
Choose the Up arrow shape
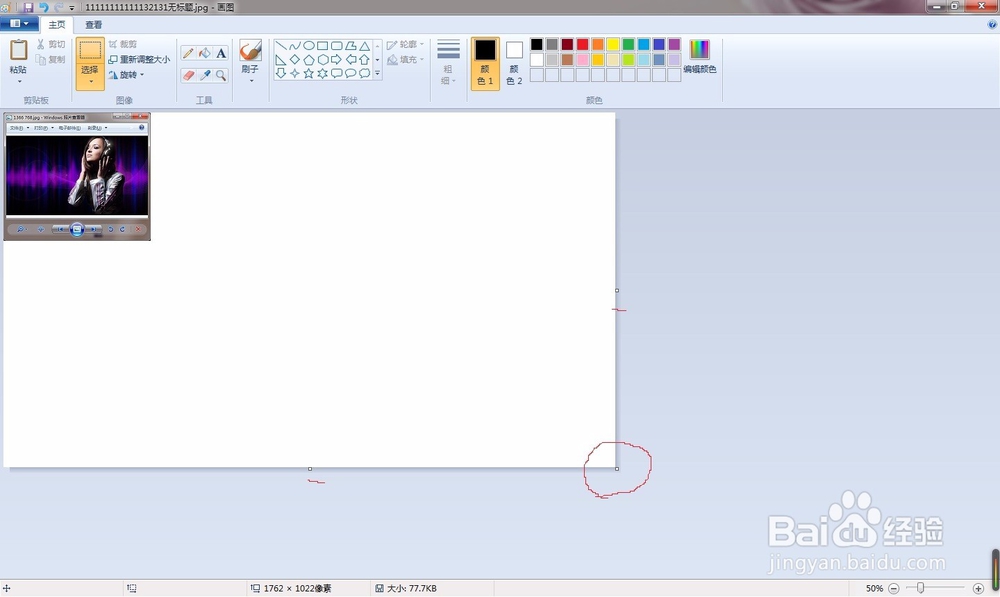[365, 60]
